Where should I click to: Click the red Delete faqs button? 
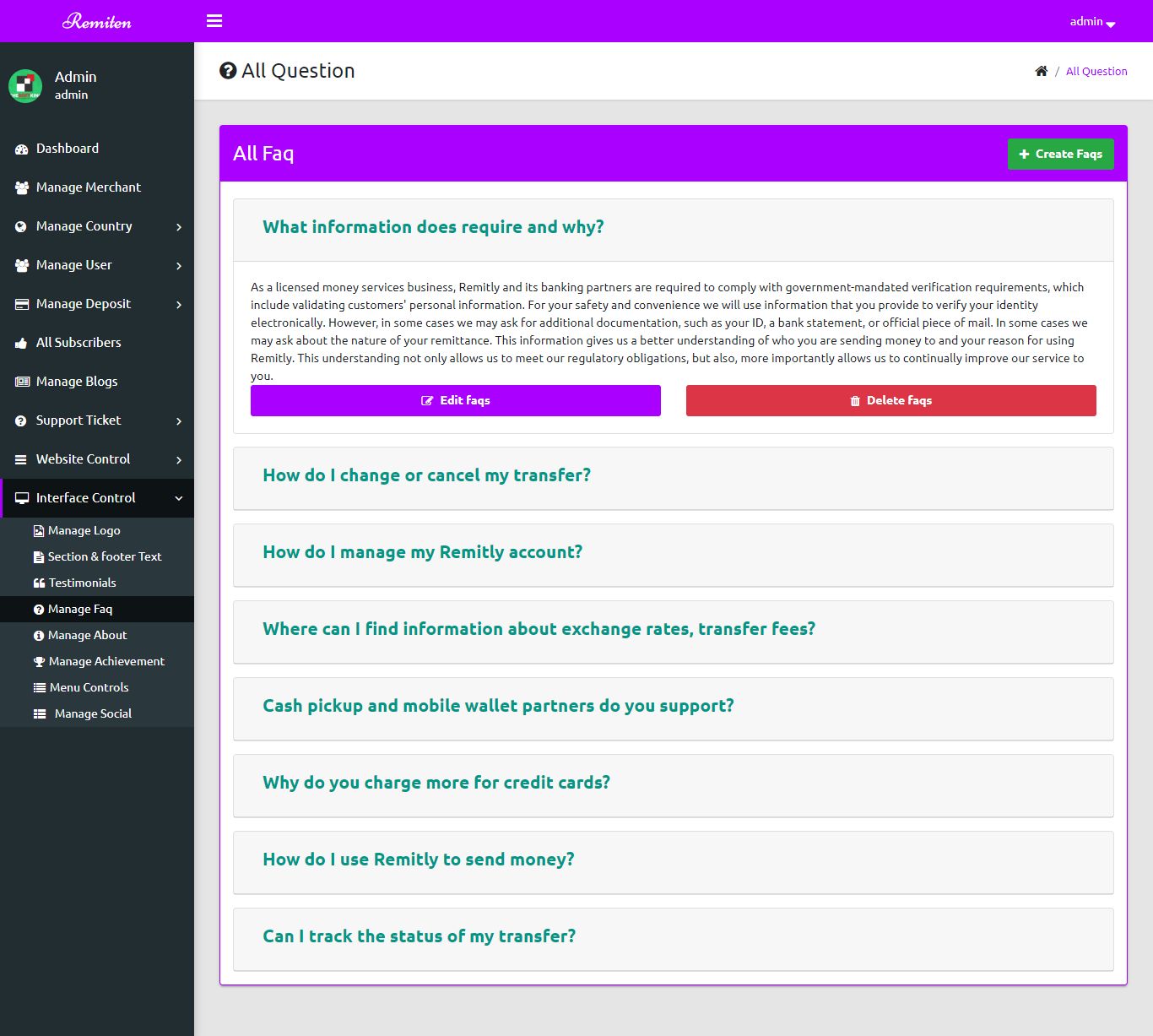[890, 400]
